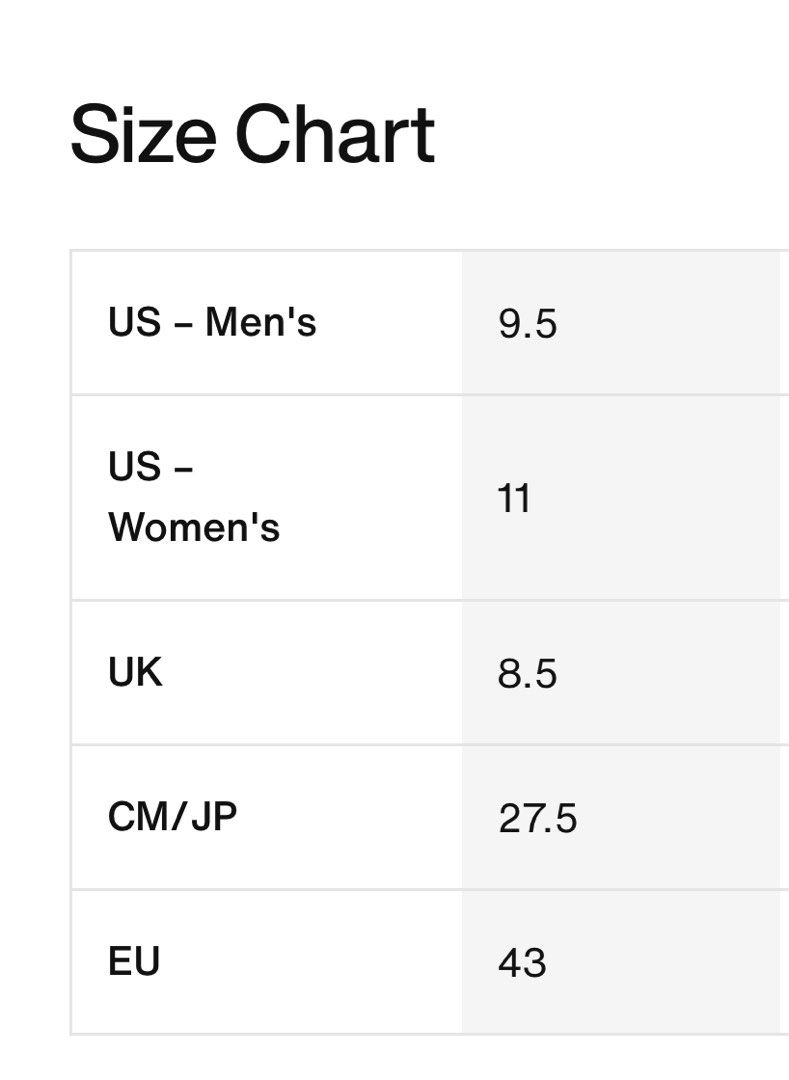This screenshot has height=1080, width=789.
Task: Click the word Women's in row label
Action: coord(194,528)
